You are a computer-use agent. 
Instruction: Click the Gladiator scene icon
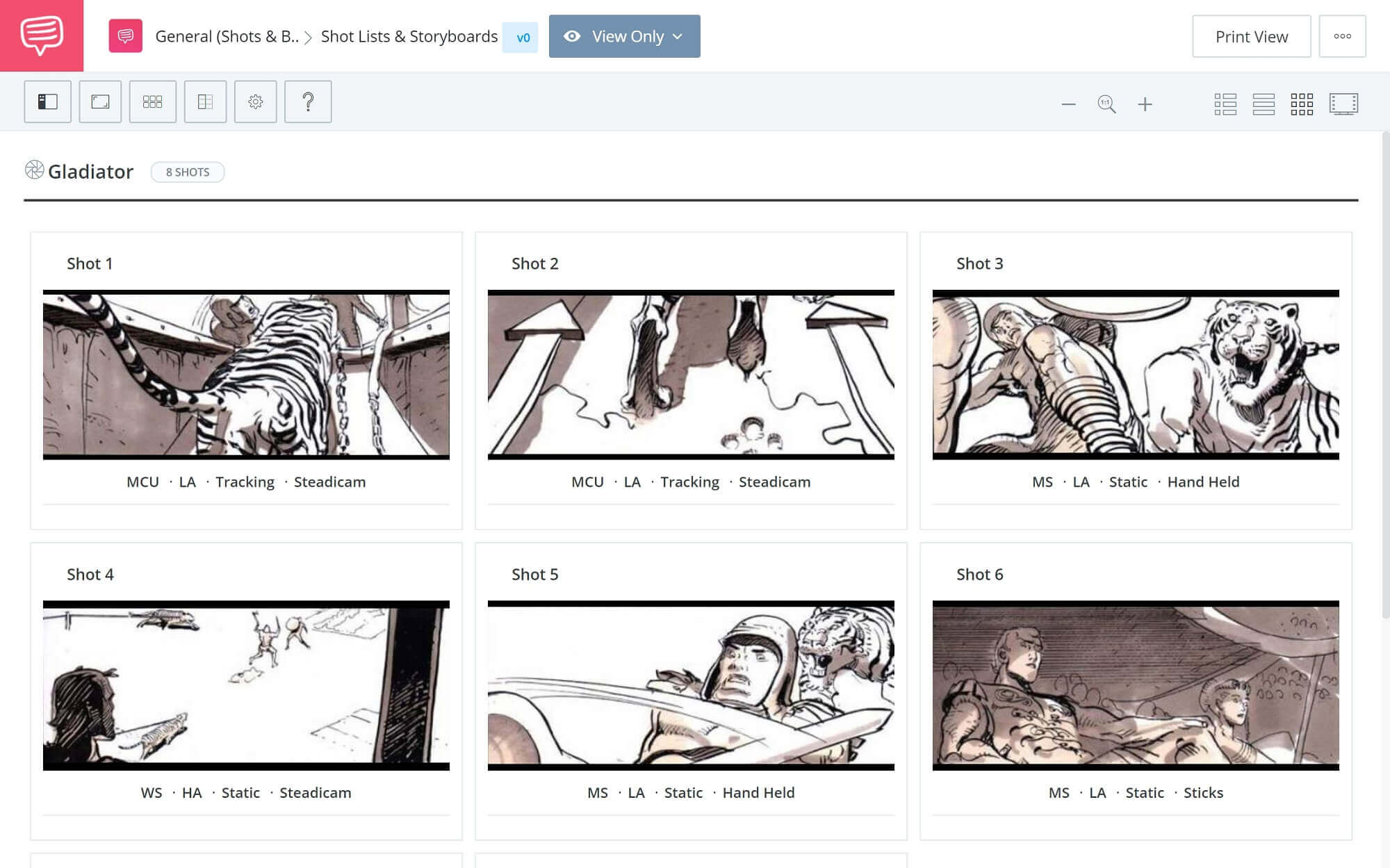pos(33,170)
